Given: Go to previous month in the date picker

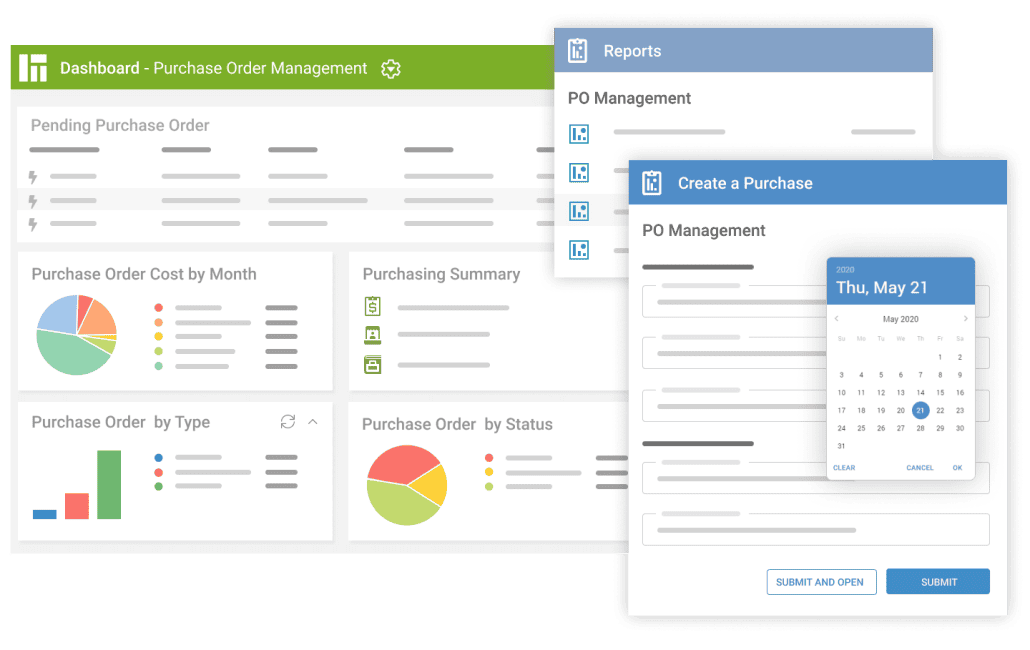Looking at the screenshot, I should tap(836, 318).
